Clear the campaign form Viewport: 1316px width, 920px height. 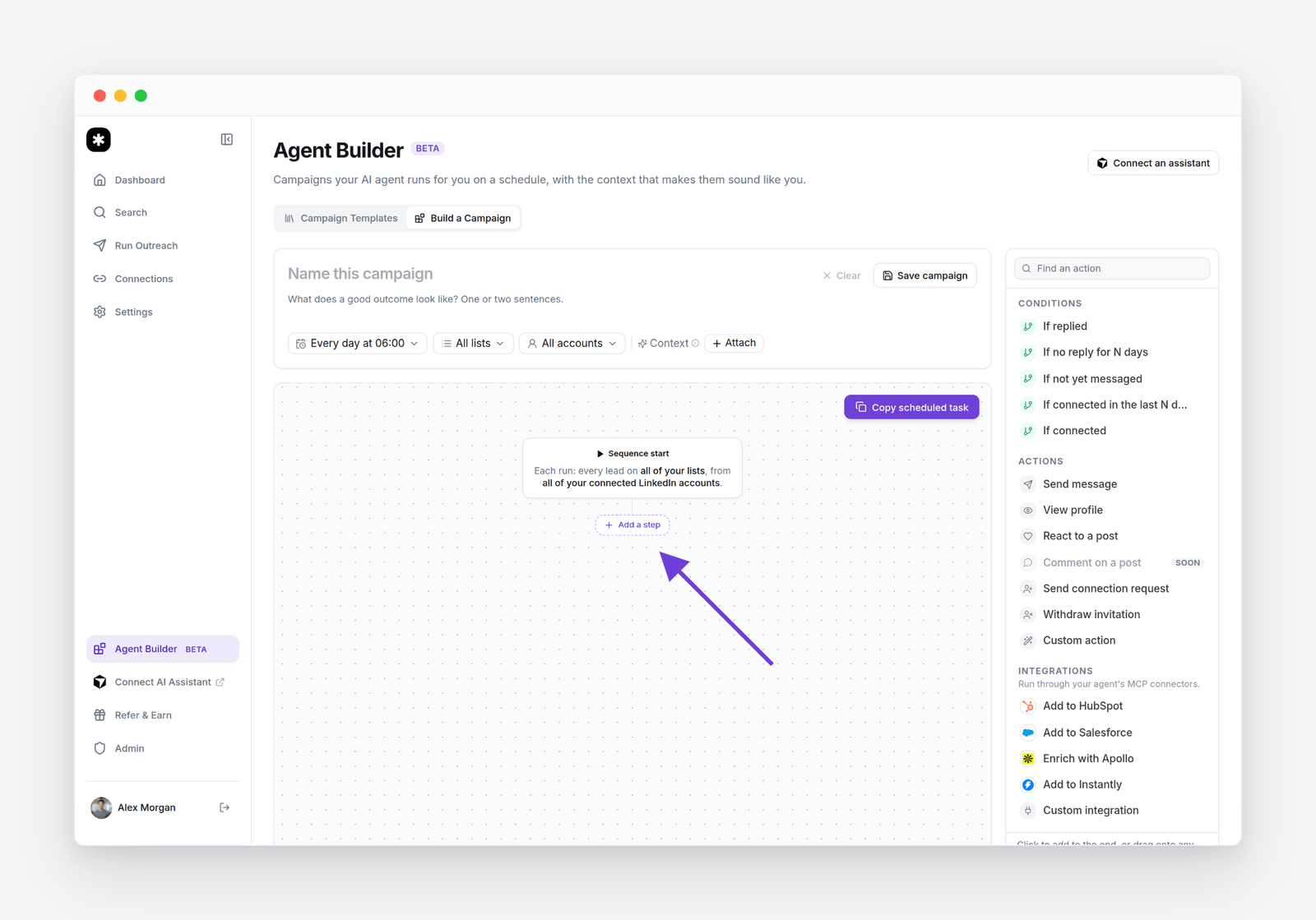(841, 275)
